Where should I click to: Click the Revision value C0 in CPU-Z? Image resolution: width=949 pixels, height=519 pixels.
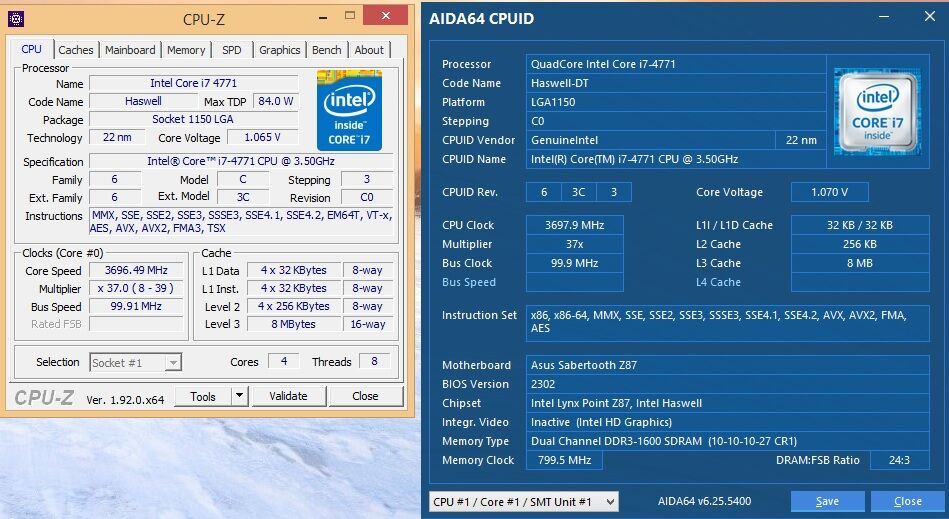click(x=367, y=197)
